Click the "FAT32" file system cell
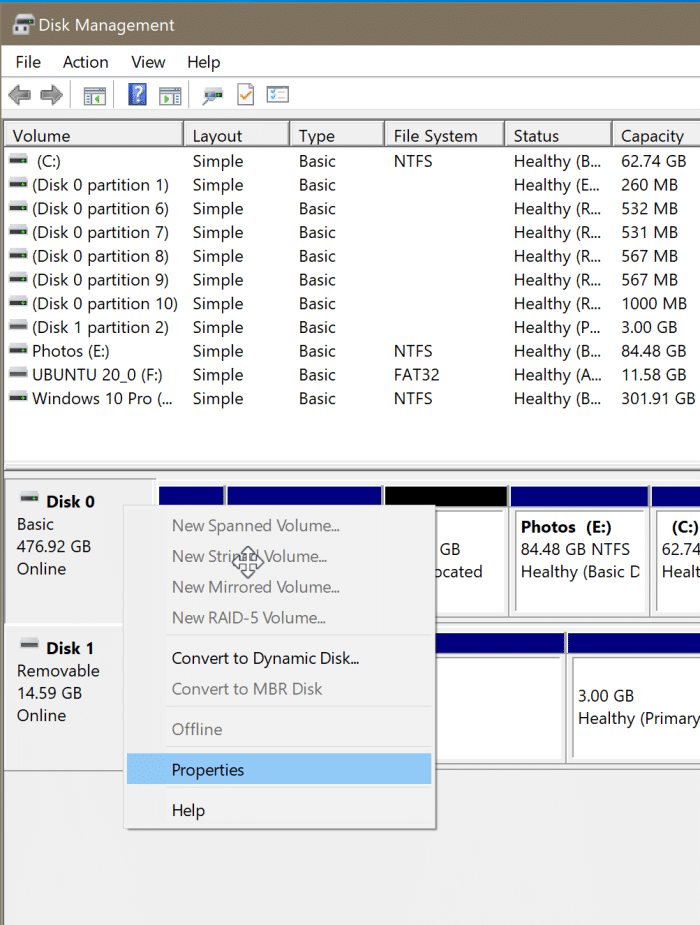Image resolution: width=700 pixels, height=925 pixels. tap(416, 375)
